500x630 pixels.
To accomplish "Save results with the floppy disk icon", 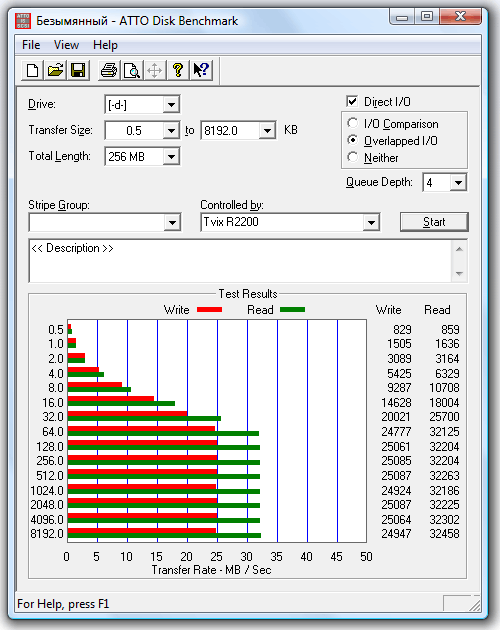I will point(78,70).
